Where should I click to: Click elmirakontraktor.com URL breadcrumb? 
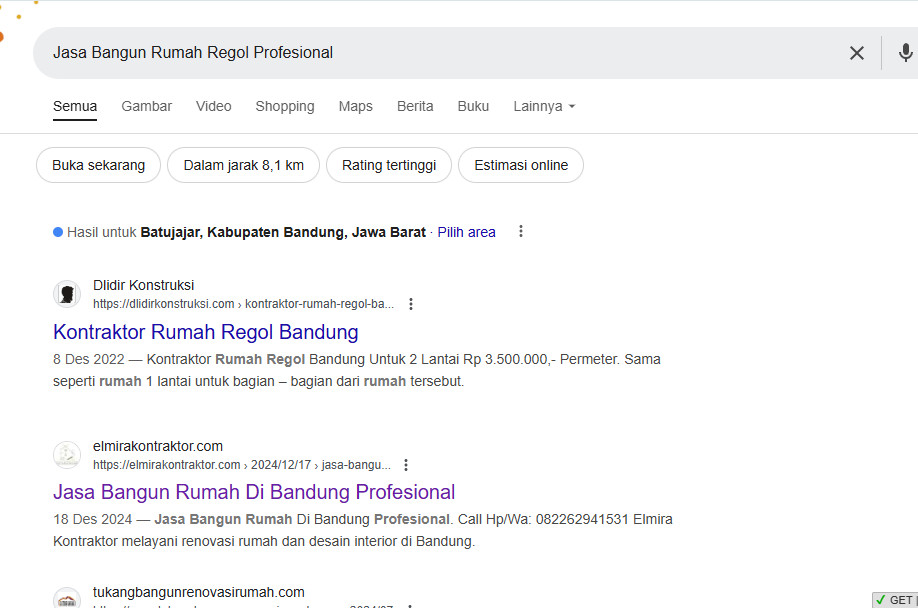click(242, 465)
